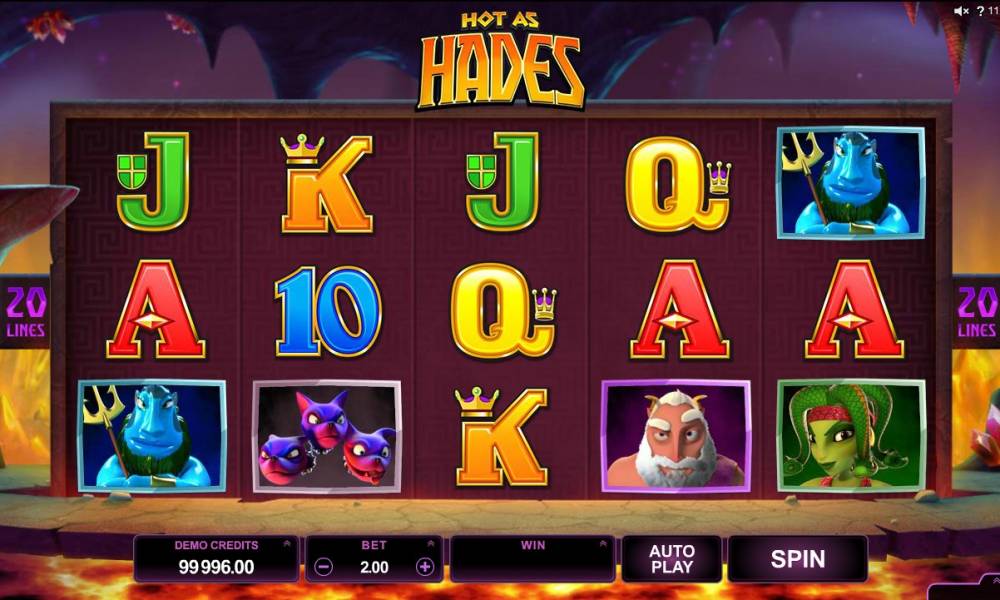Open the right 20 Lines indicator
Viewport: 1000px width, 600px height.
[x=976, y=312]
